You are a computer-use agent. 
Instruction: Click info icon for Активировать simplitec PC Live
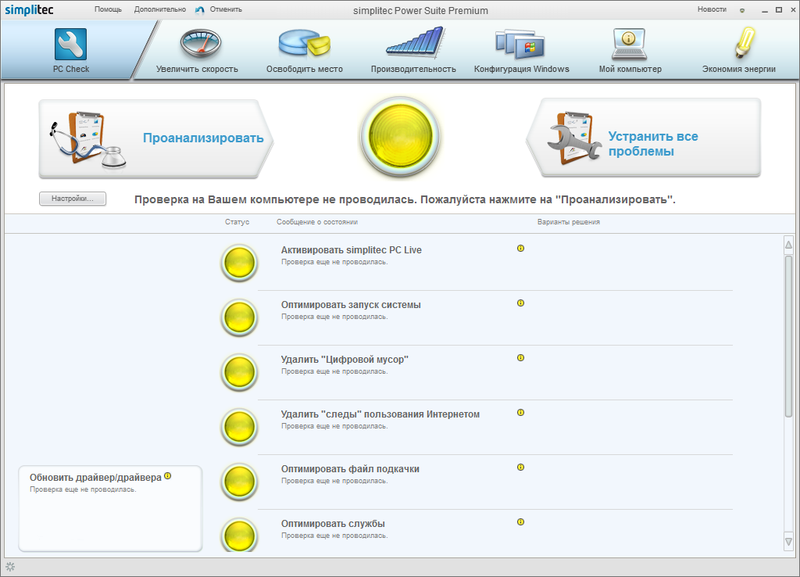click(x=520, y=248)
